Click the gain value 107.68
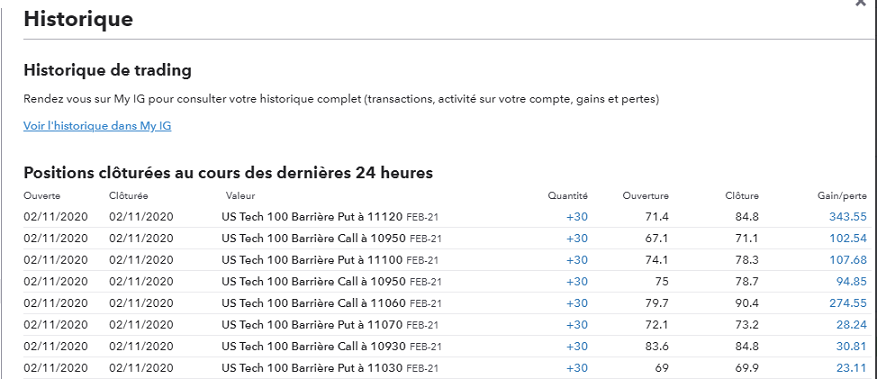877x379 pixels. point(848,260)
